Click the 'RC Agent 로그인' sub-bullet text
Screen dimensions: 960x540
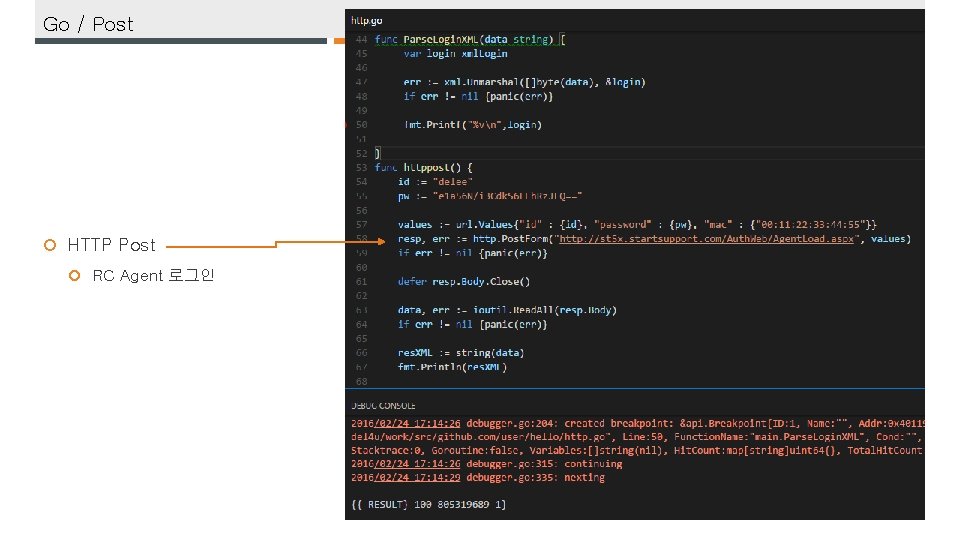153,276
